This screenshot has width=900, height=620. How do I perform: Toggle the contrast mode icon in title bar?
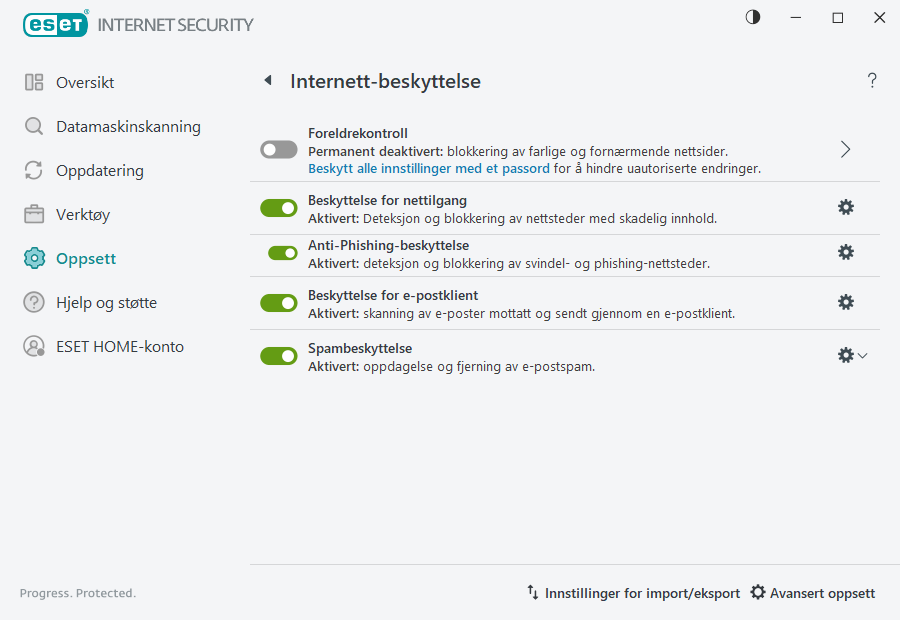coord(752,17)
